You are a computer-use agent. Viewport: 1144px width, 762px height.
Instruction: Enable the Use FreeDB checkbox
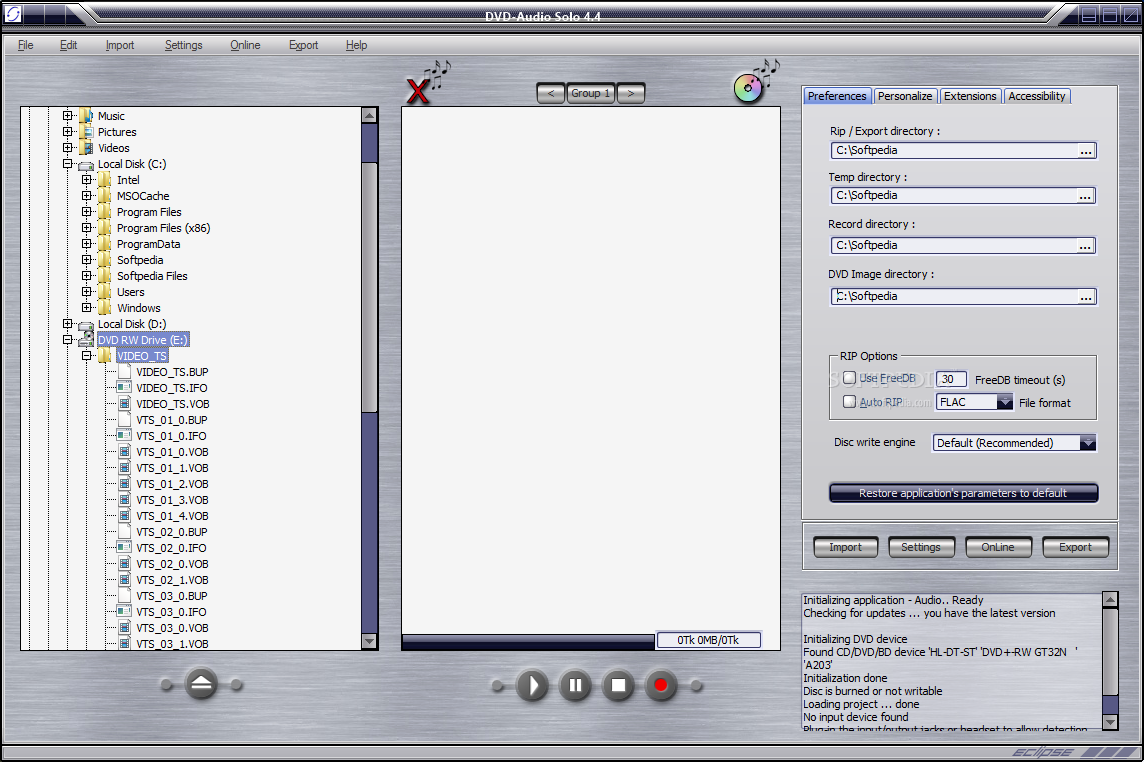tap(849, 378)
